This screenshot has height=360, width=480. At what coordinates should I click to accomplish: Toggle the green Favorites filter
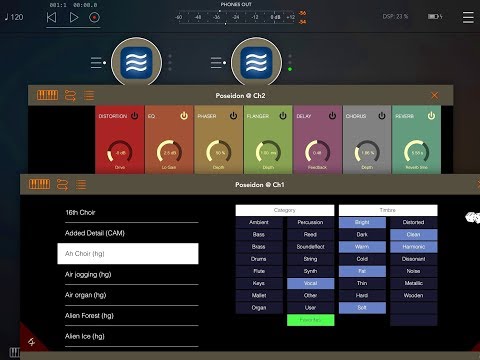pyautogui.click(x=310, y=320)
